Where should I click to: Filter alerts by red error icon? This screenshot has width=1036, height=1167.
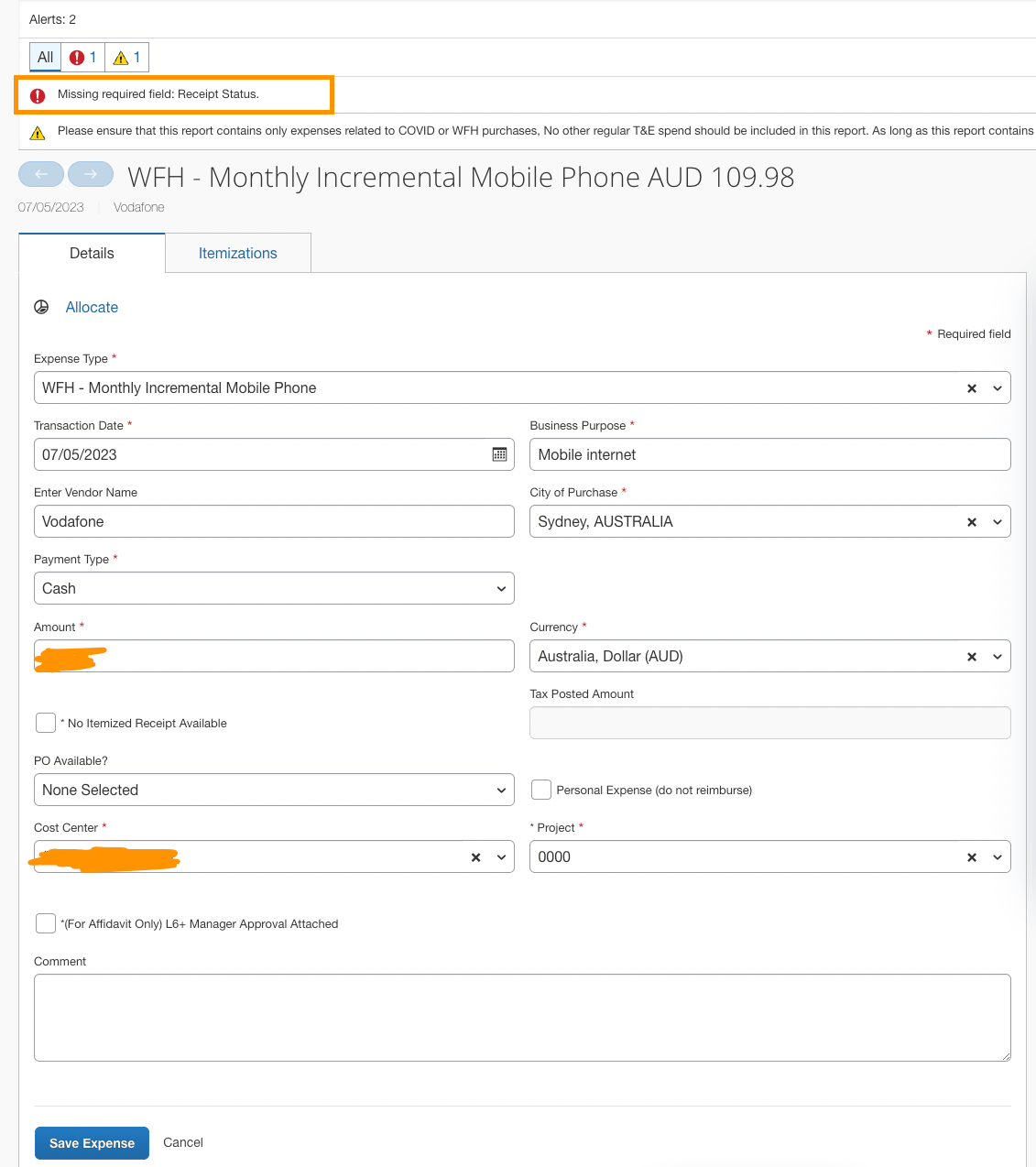[x=82, y=57]
